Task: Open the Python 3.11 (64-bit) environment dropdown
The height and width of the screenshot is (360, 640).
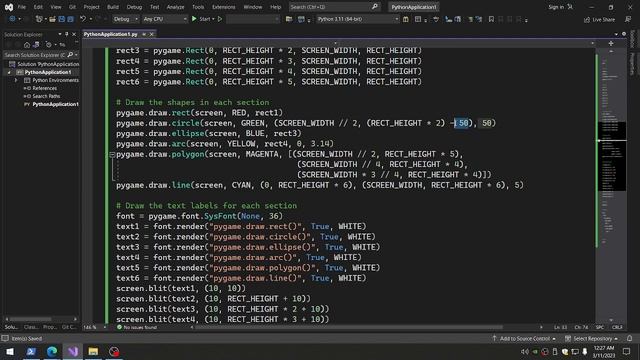Action: point(358,19)
